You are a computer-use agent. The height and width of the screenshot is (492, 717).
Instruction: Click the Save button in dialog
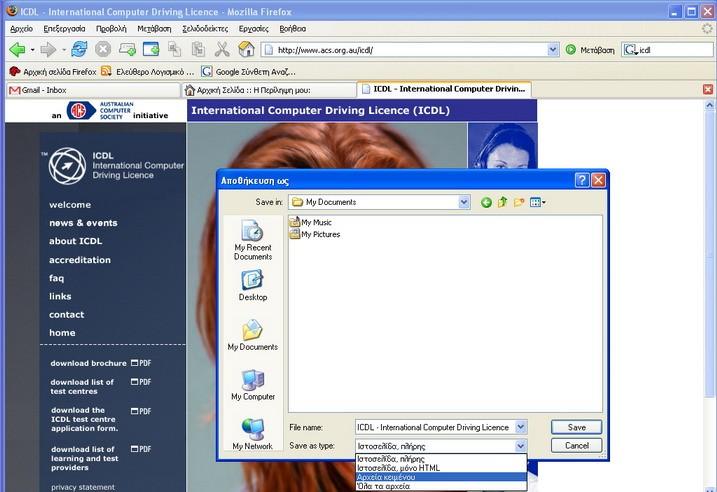pyautogui.click(x=576, y=427)
